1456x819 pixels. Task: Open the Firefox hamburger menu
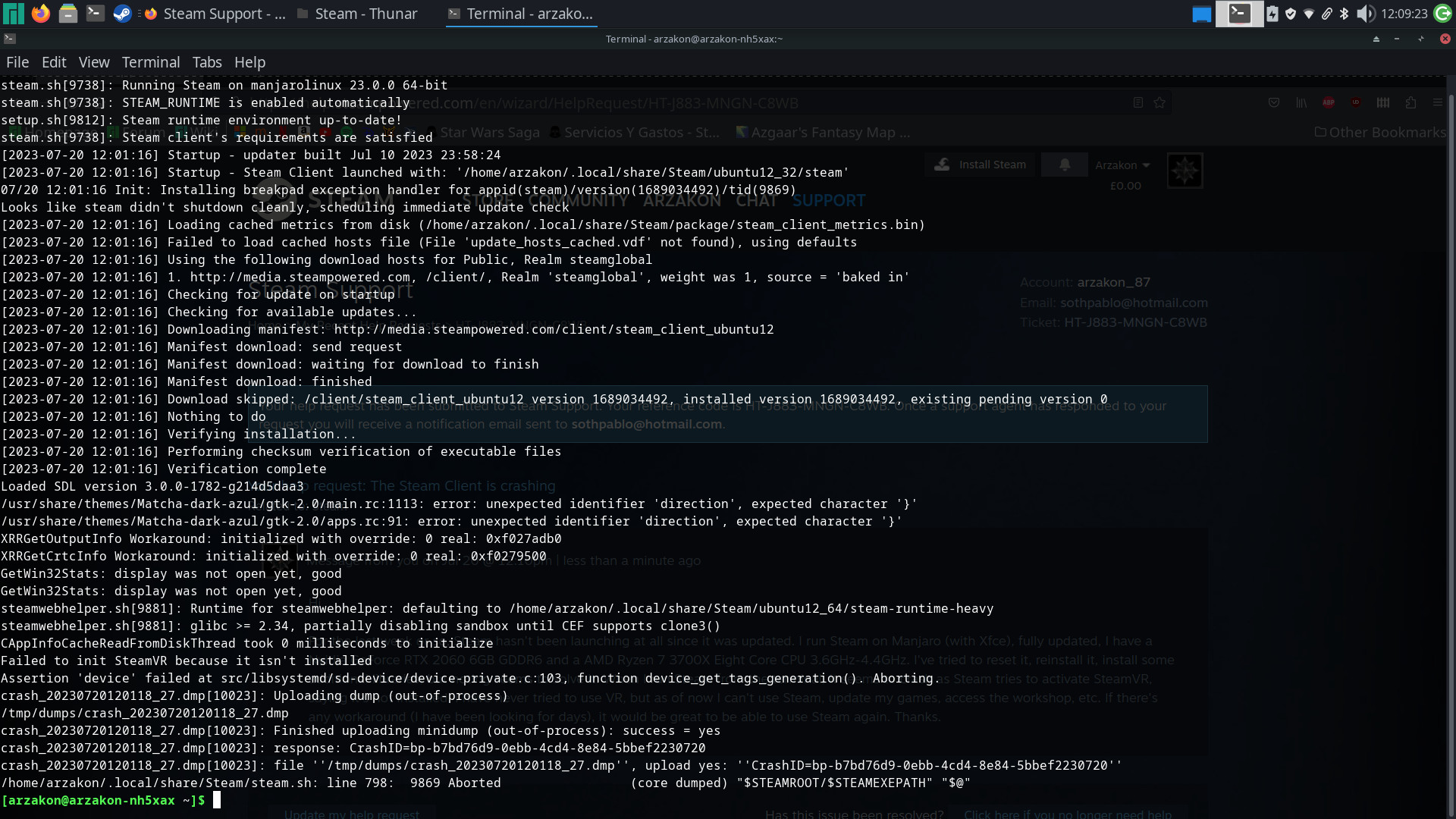pos(1439,102)
